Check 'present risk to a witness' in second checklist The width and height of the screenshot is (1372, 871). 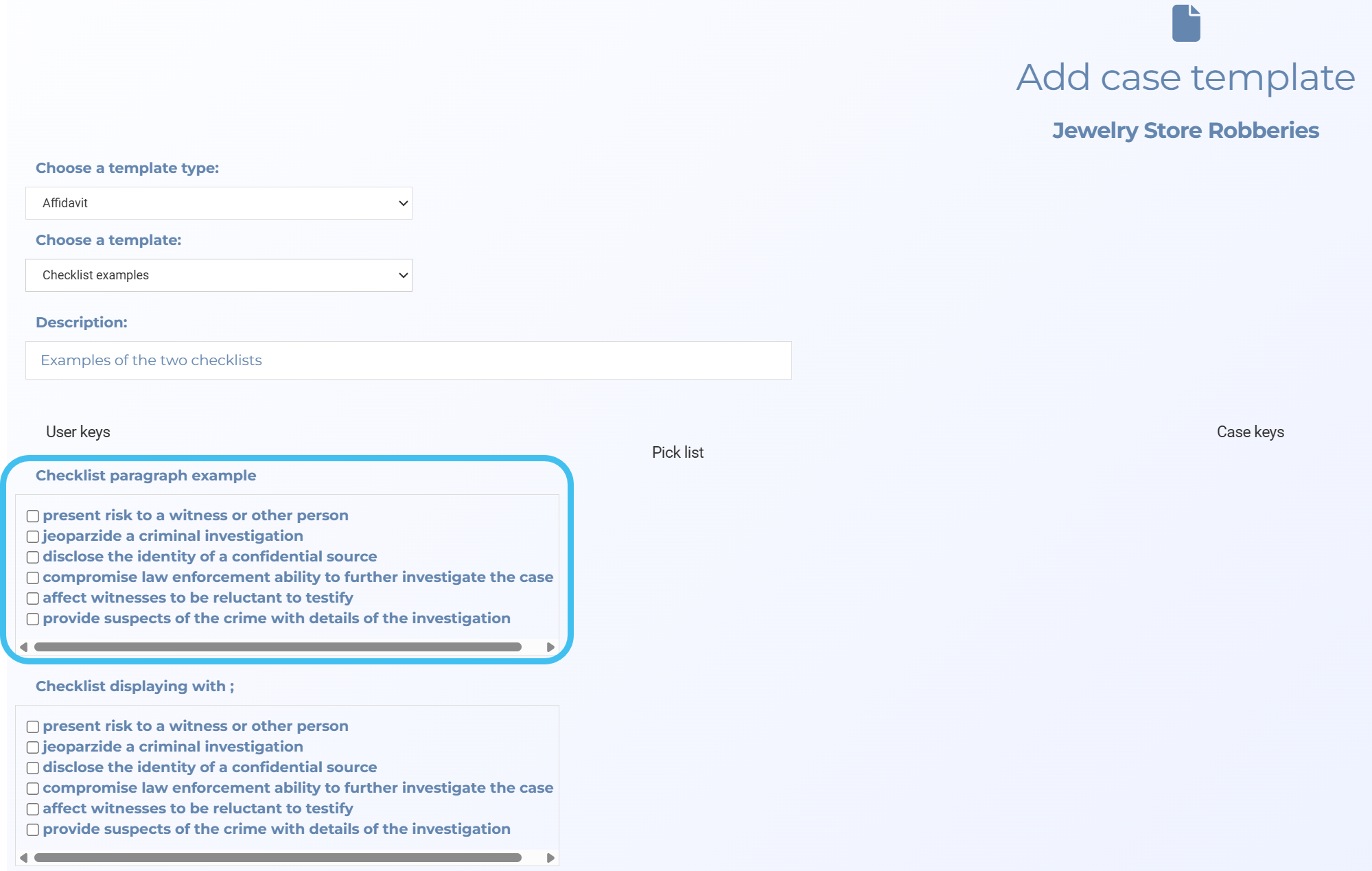[x=33, y=727]
